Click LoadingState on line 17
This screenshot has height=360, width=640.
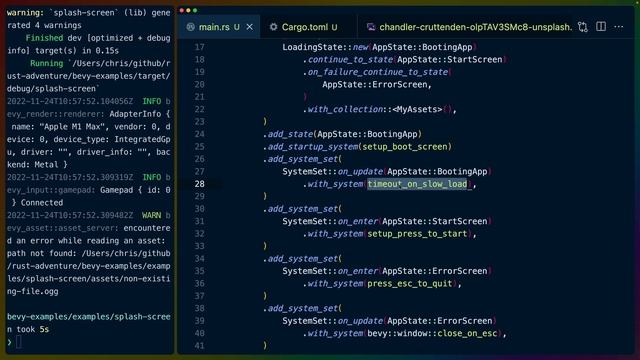[313, 47]
